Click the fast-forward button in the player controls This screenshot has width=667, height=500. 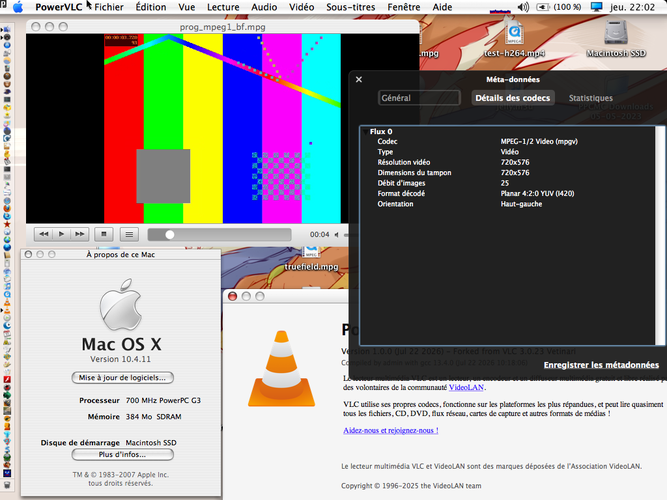(x=80, y=234)
